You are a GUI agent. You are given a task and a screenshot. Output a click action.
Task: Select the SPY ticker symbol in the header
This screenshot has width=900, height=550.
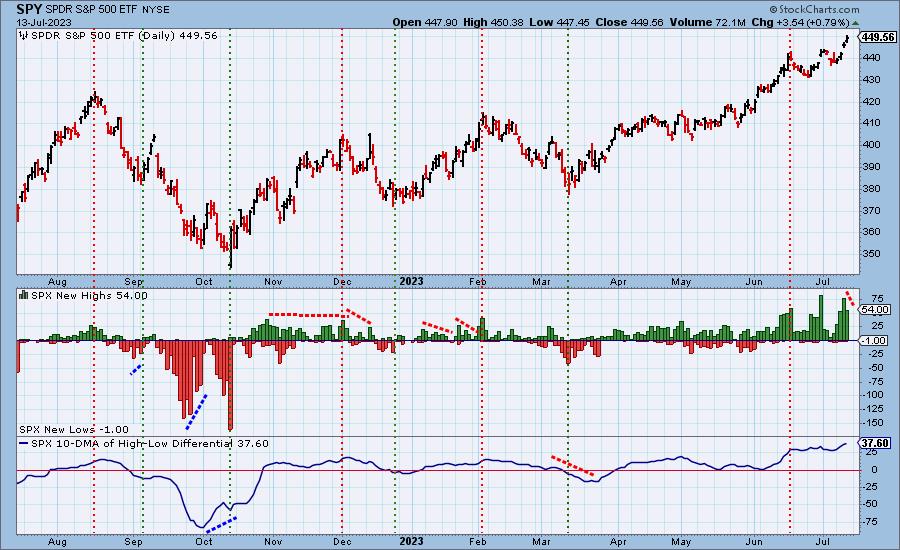[28, 9]
